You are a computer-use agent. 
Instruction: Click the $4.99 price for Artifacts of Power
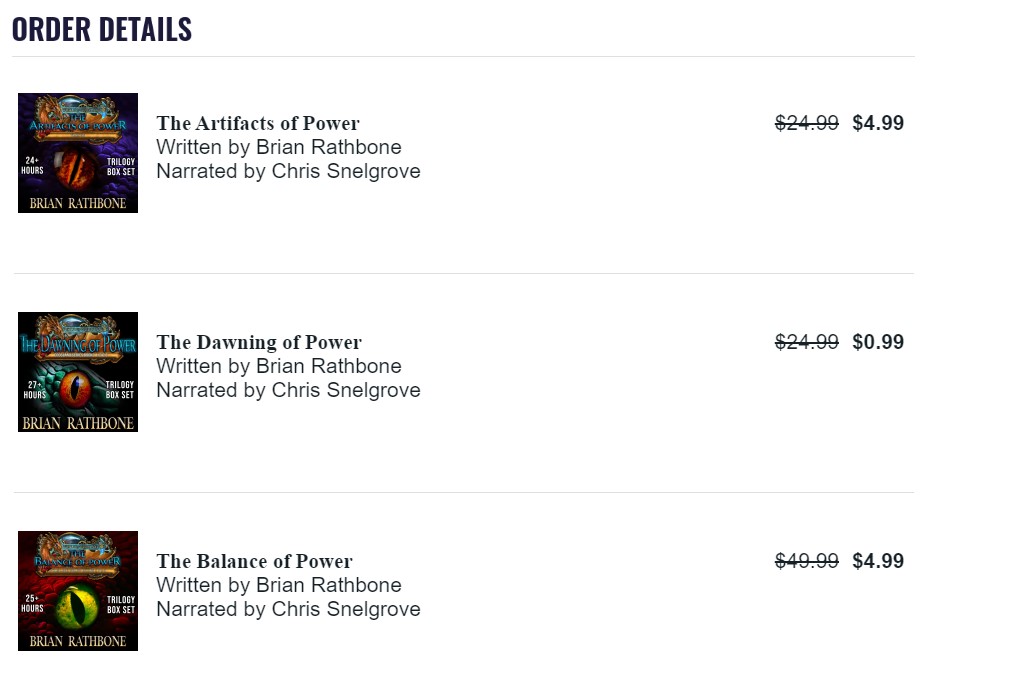[878, 123]
